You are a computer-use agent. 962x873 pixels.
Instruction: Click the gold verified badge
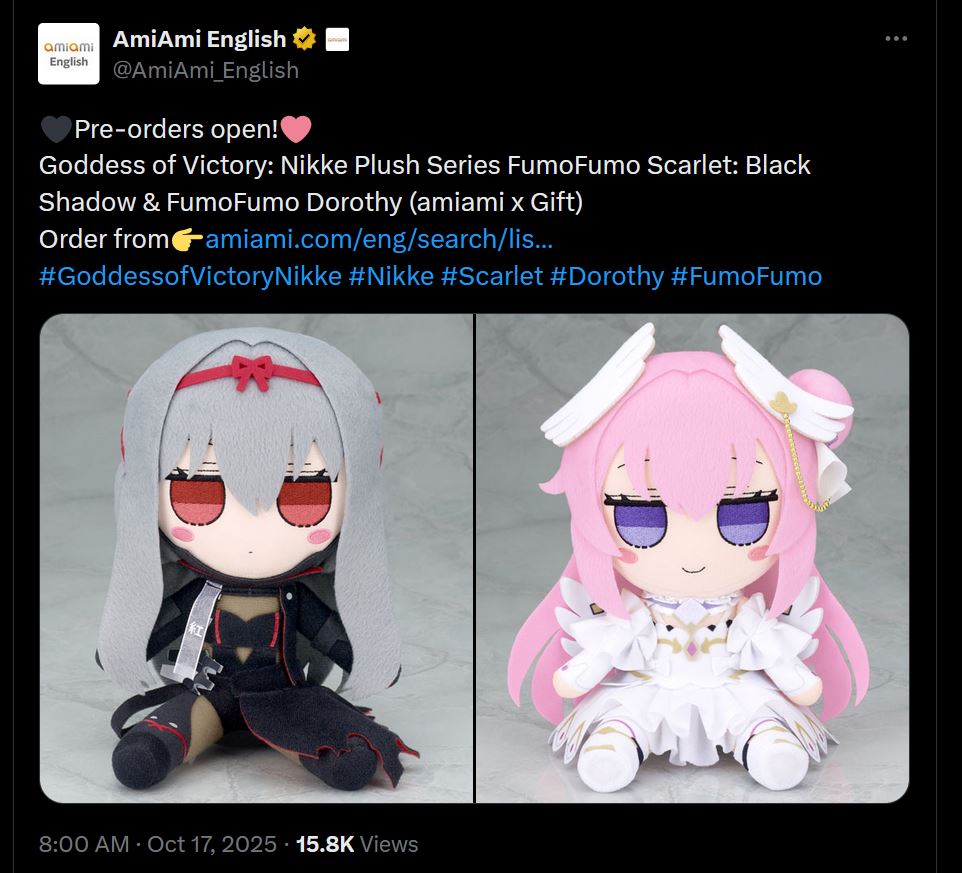tap(304, 39)
